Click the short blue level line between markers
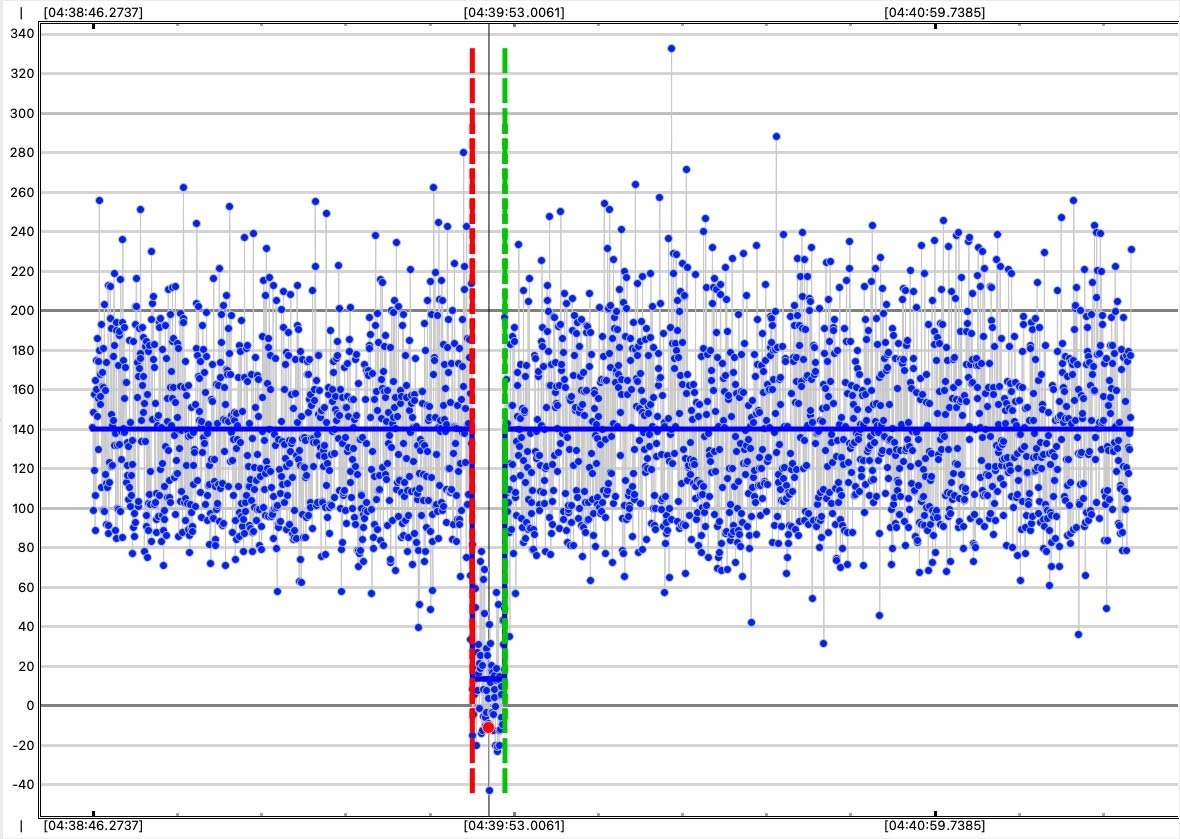Viewport: 1180px width, 839px height. 488,679
